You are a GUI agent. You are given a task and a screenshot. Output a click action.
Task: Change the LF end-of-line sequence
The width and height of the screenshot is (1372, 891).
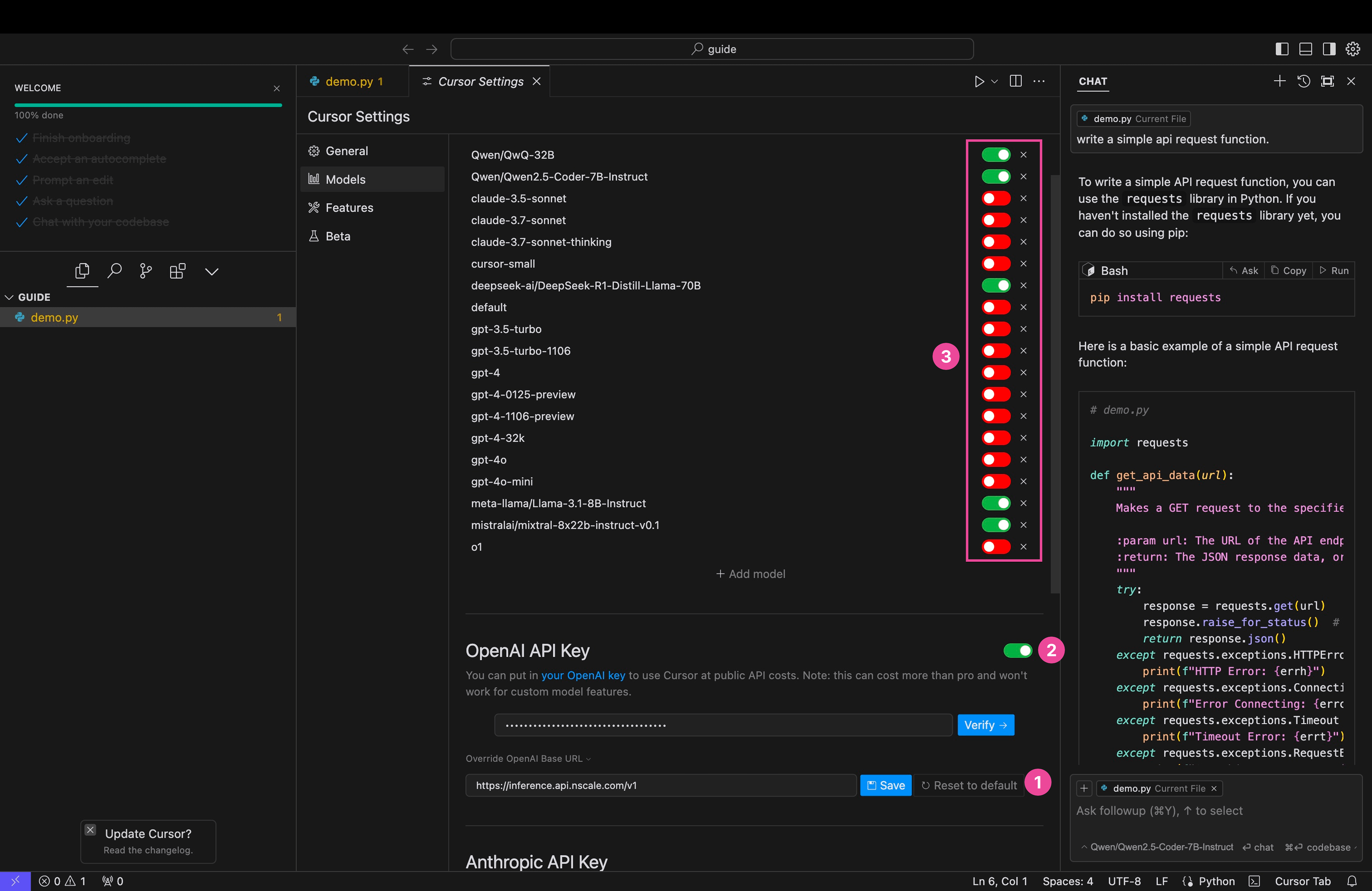click(x=1162, y=881)
